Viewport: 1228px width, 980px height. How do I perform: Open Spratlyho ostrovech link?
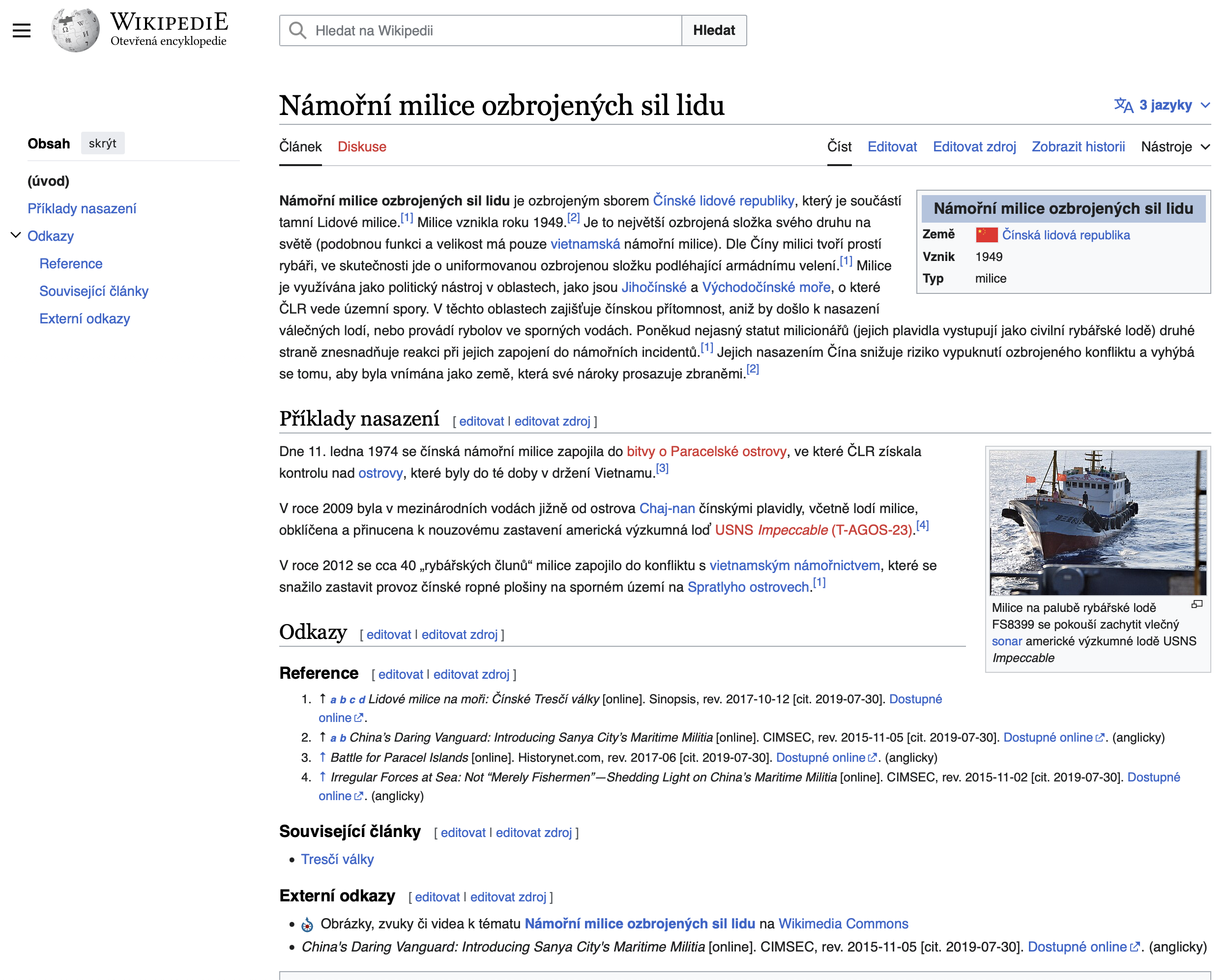click(x=748, y=587)
